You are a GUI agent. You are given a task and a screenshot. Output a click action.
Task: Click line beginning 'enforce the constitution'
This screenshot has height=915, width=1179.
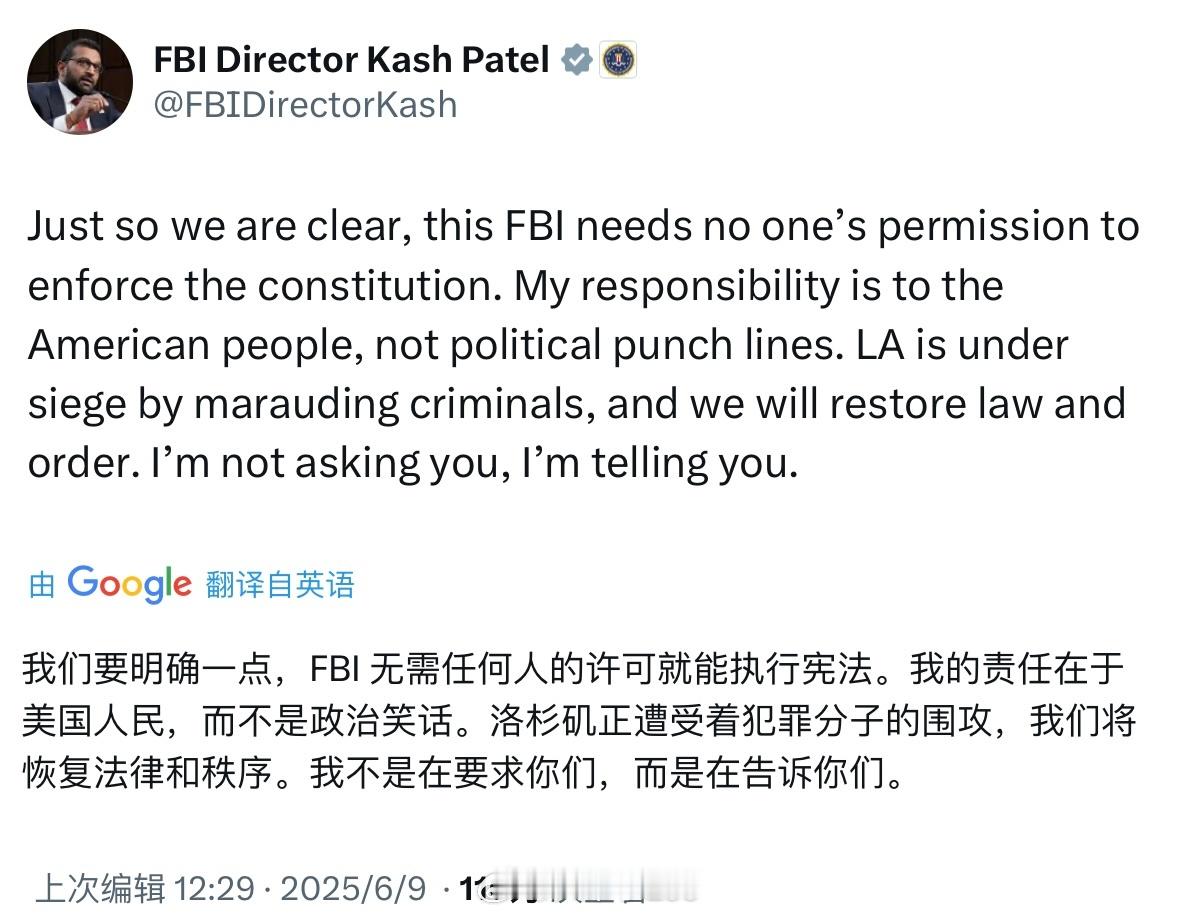click(516, 286)
